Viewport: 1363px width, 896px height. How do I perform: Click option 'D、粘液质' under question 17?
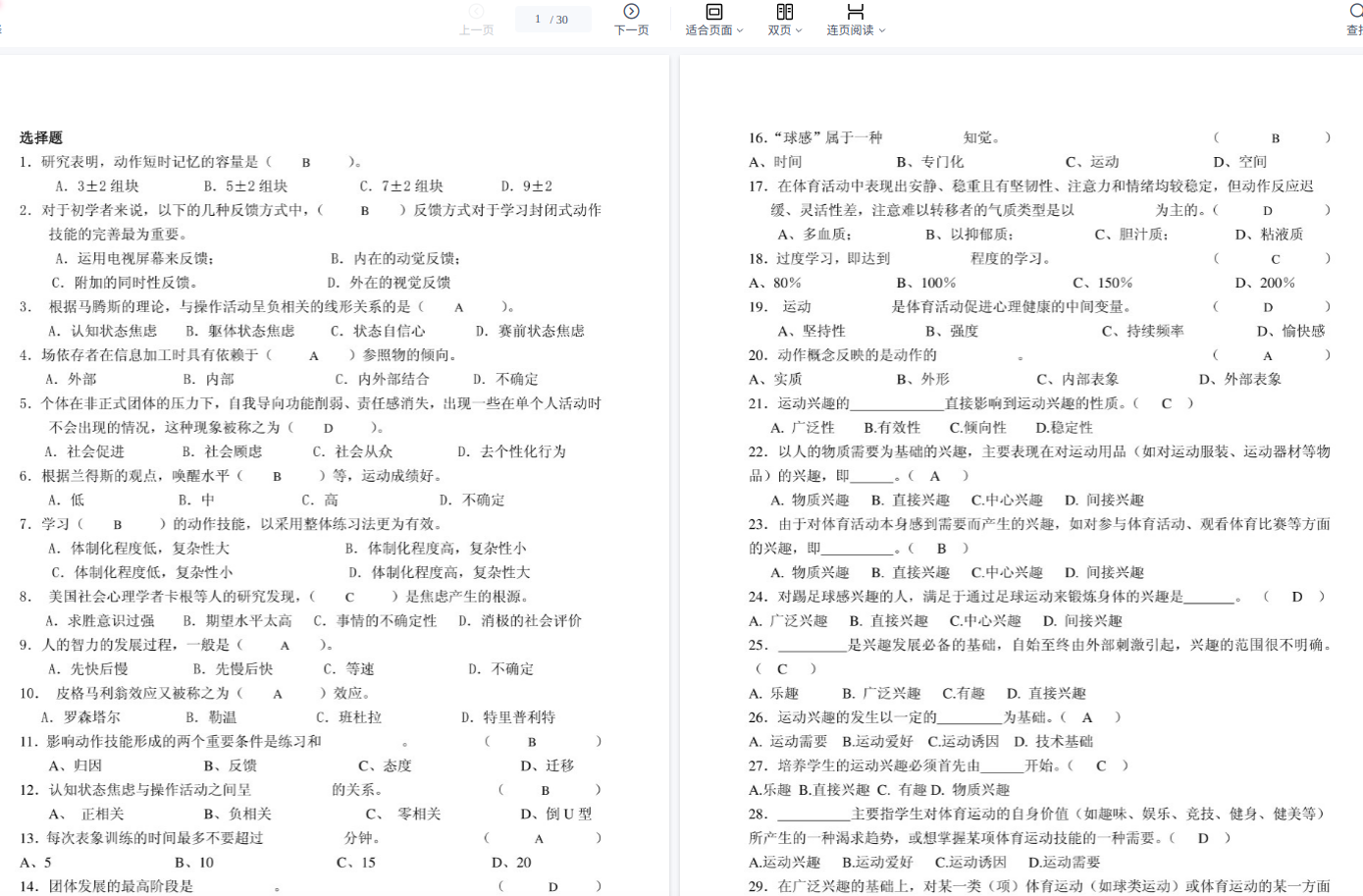pyautogui.click(x=1269, y=235)
